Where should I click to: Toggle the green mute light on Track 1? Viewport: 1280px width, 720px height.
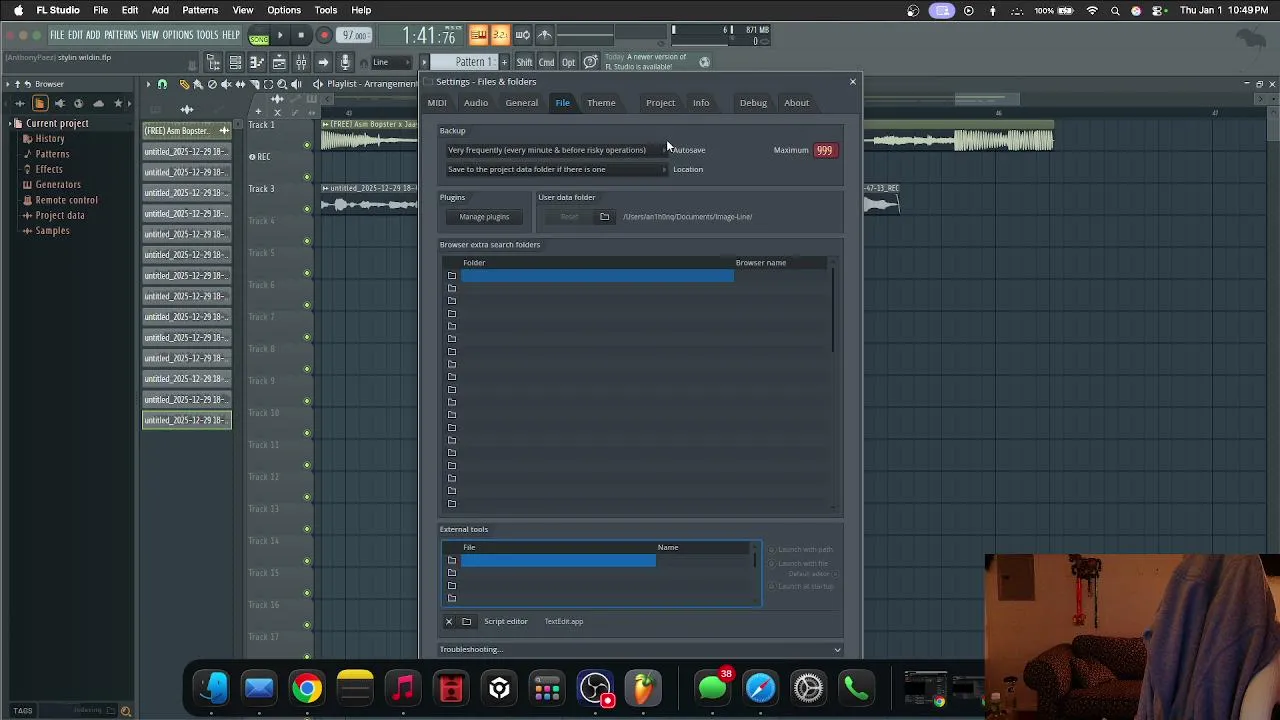point(307,145)
